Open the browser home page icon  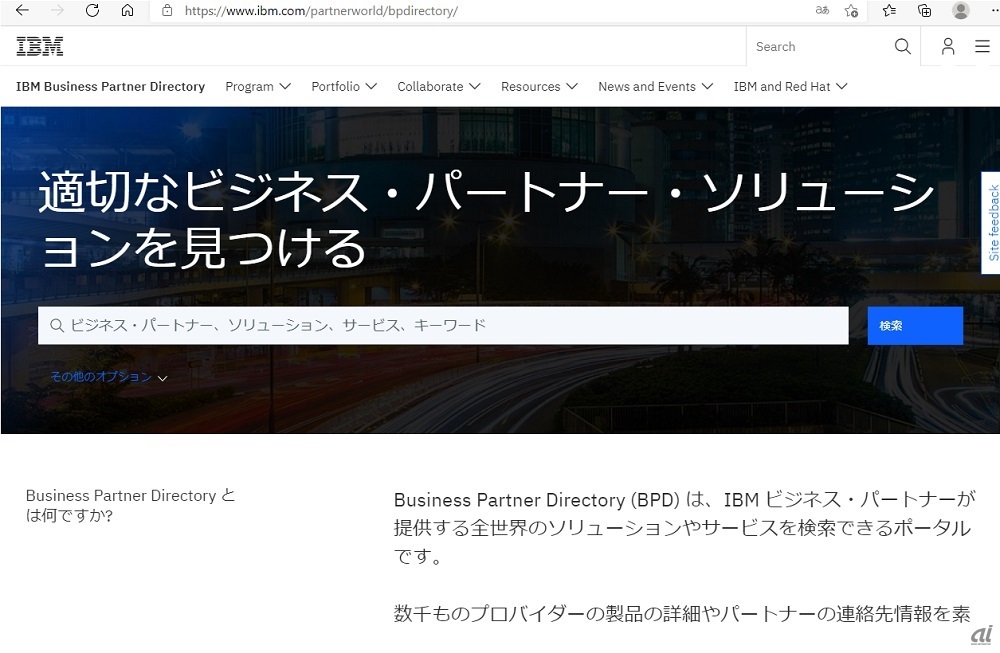pyautogui.click(x=128, y=10)
